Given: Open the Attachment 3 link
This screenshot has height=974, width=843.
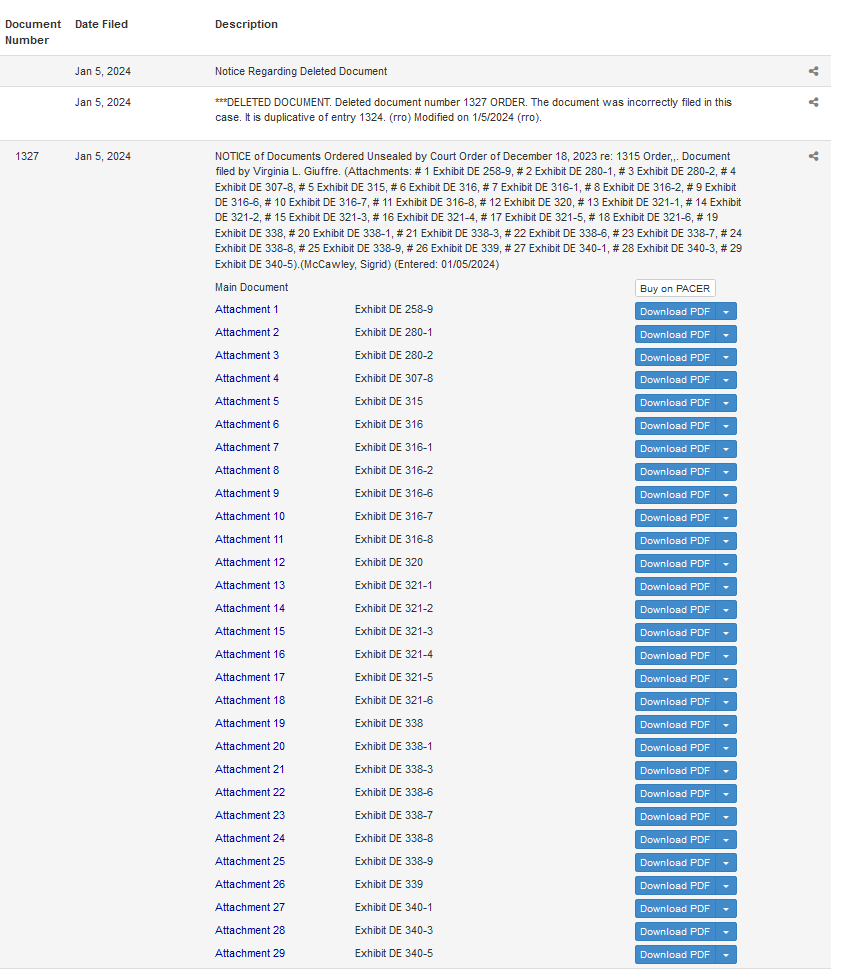Looking at the screenshot, I should (247, 355).
